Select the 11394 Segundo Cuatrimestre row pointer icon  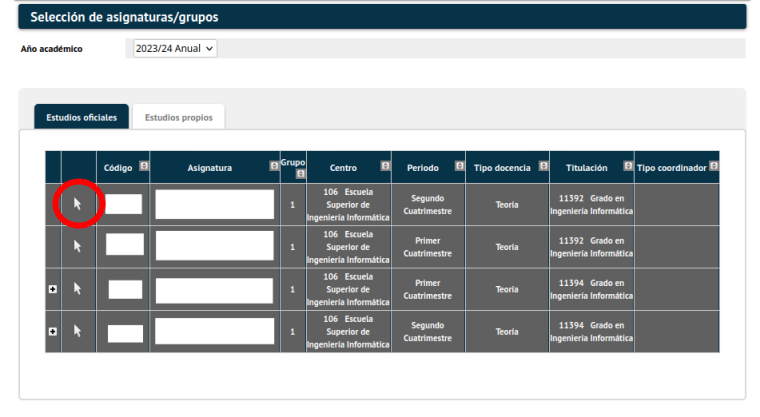pyautogui.click(x=78, y=331)
